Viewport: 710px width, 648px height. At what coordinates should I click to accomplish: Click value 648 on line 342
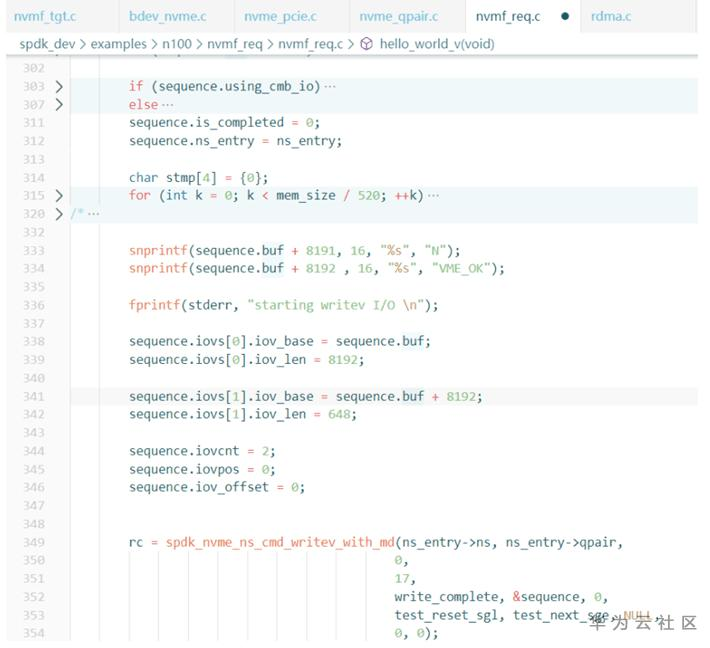[x=340, y=414]
